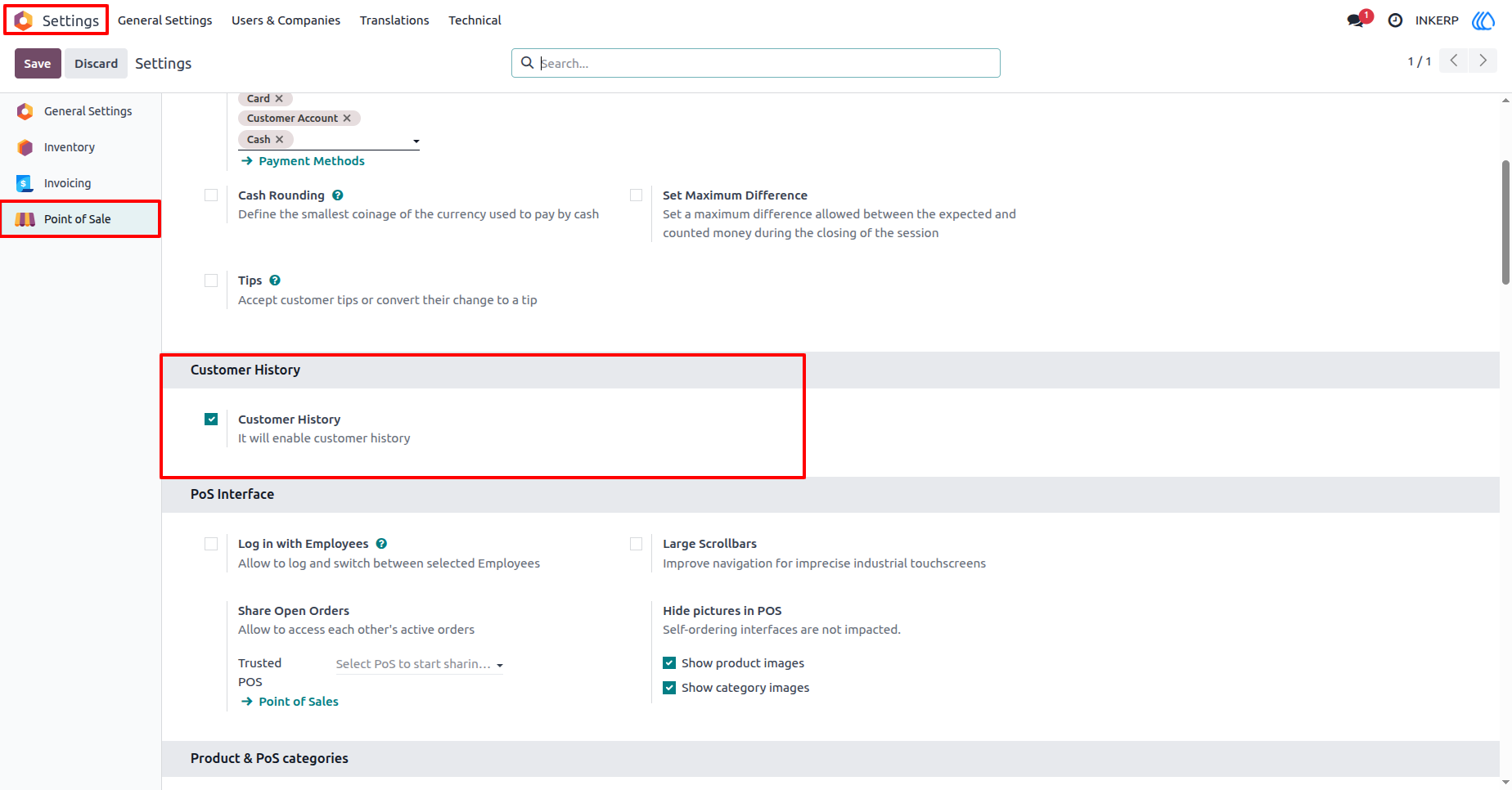Go to previous record arrow

[1453, 61]
